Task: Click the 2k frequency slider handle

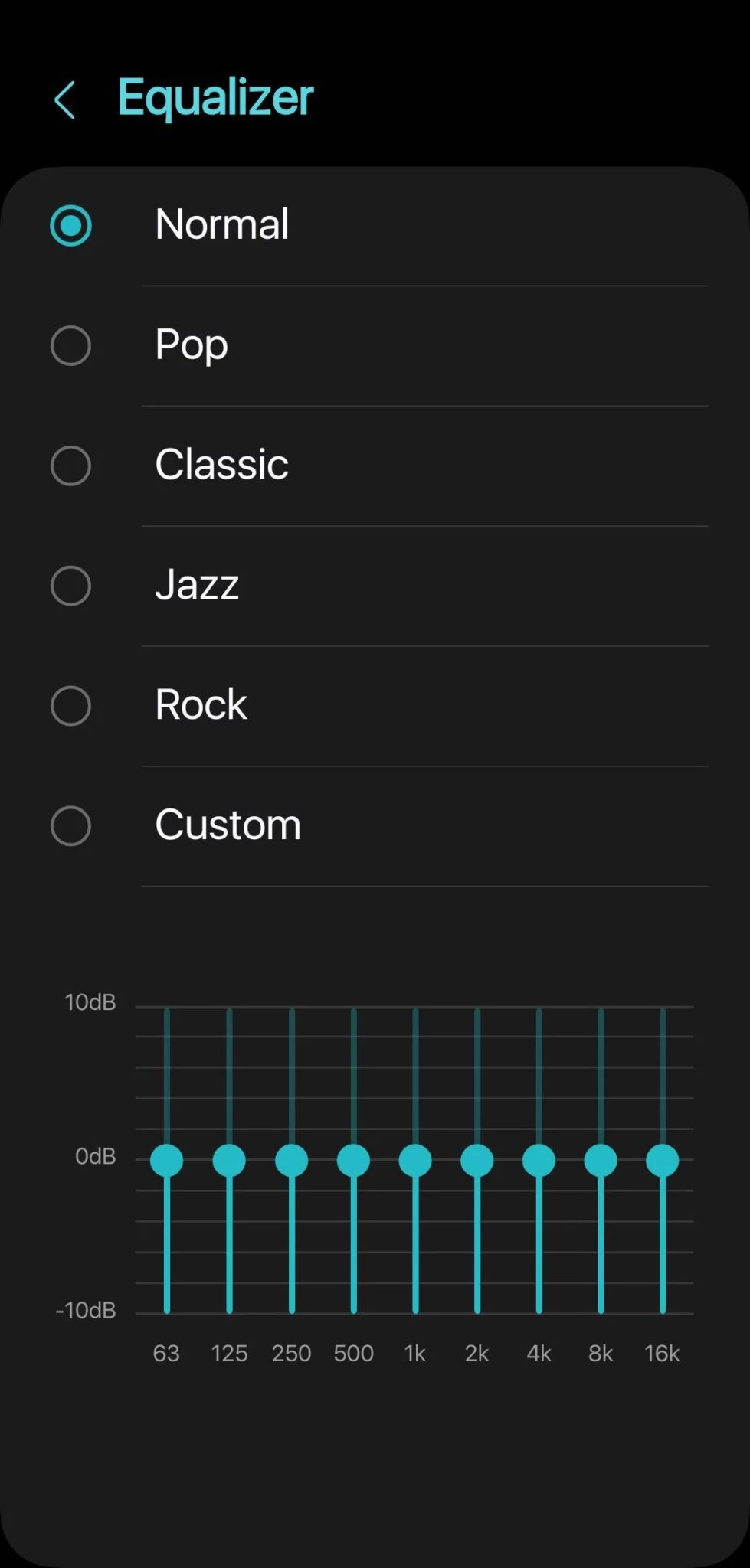Action: click(x=477, y=1160)
